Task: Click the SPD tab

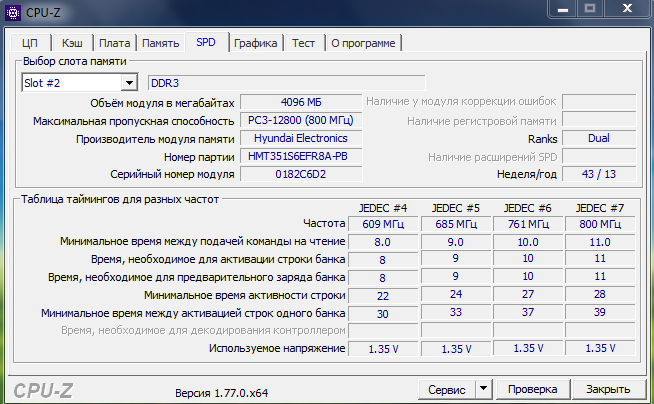Action: point(206,42)
